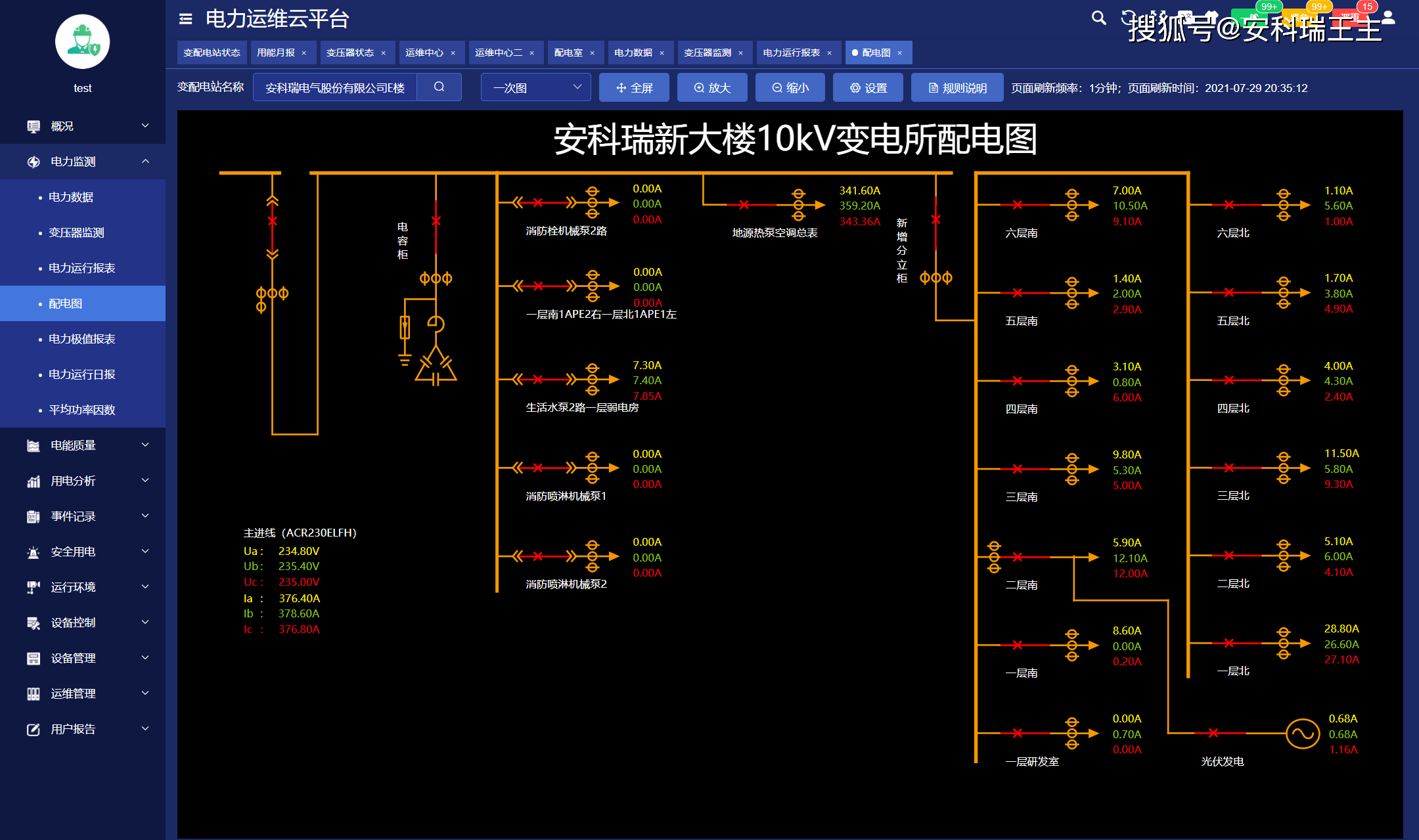
Task: Click the substation name search icon
Action: pos(439,87)
